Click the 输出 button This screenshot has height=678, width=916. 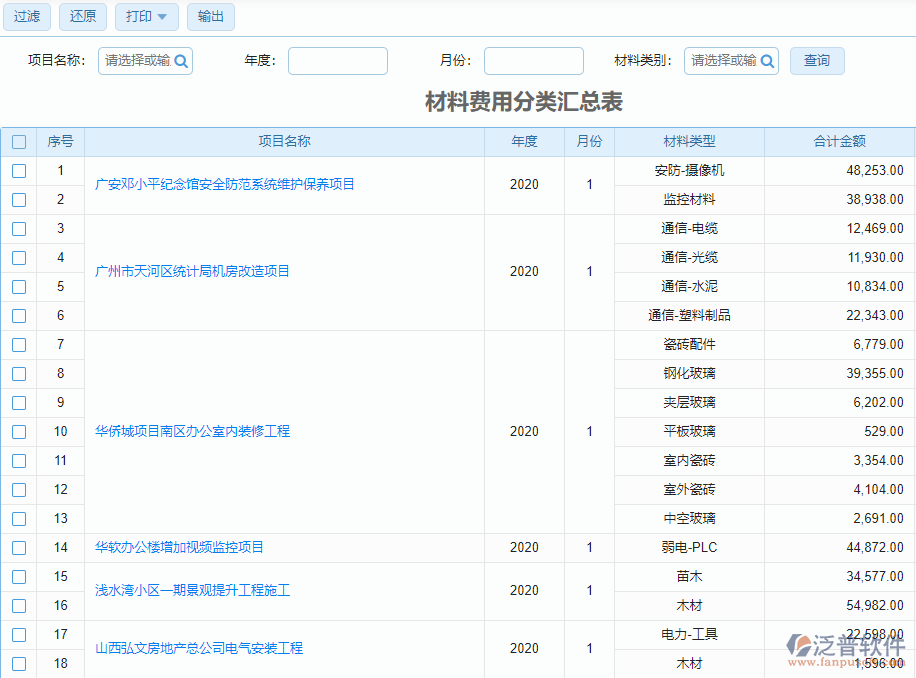point(210,17)
